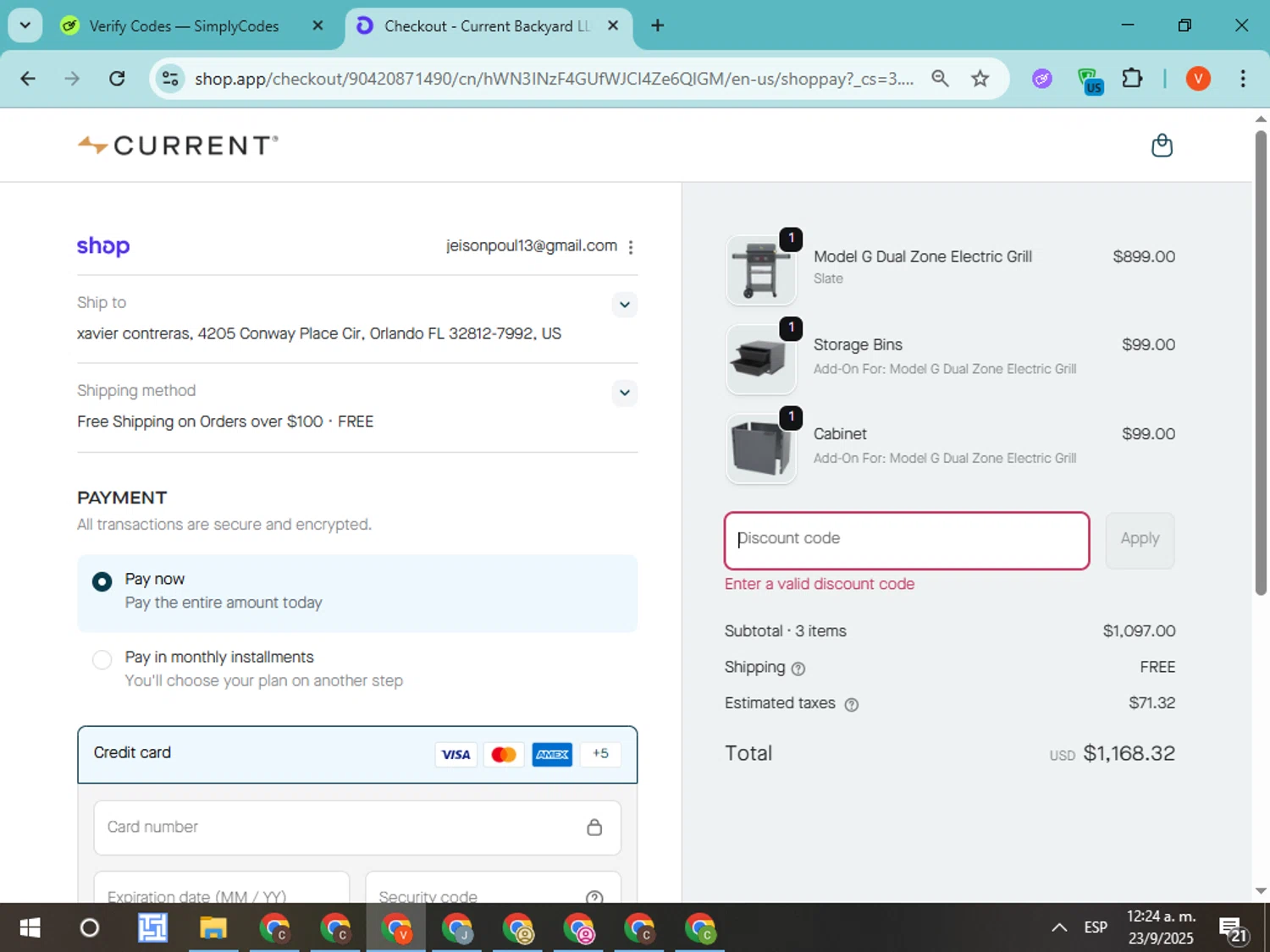This screenshot has width=1270, height=952.
Task: Reload the checkout page
Action: coord(117,79)
